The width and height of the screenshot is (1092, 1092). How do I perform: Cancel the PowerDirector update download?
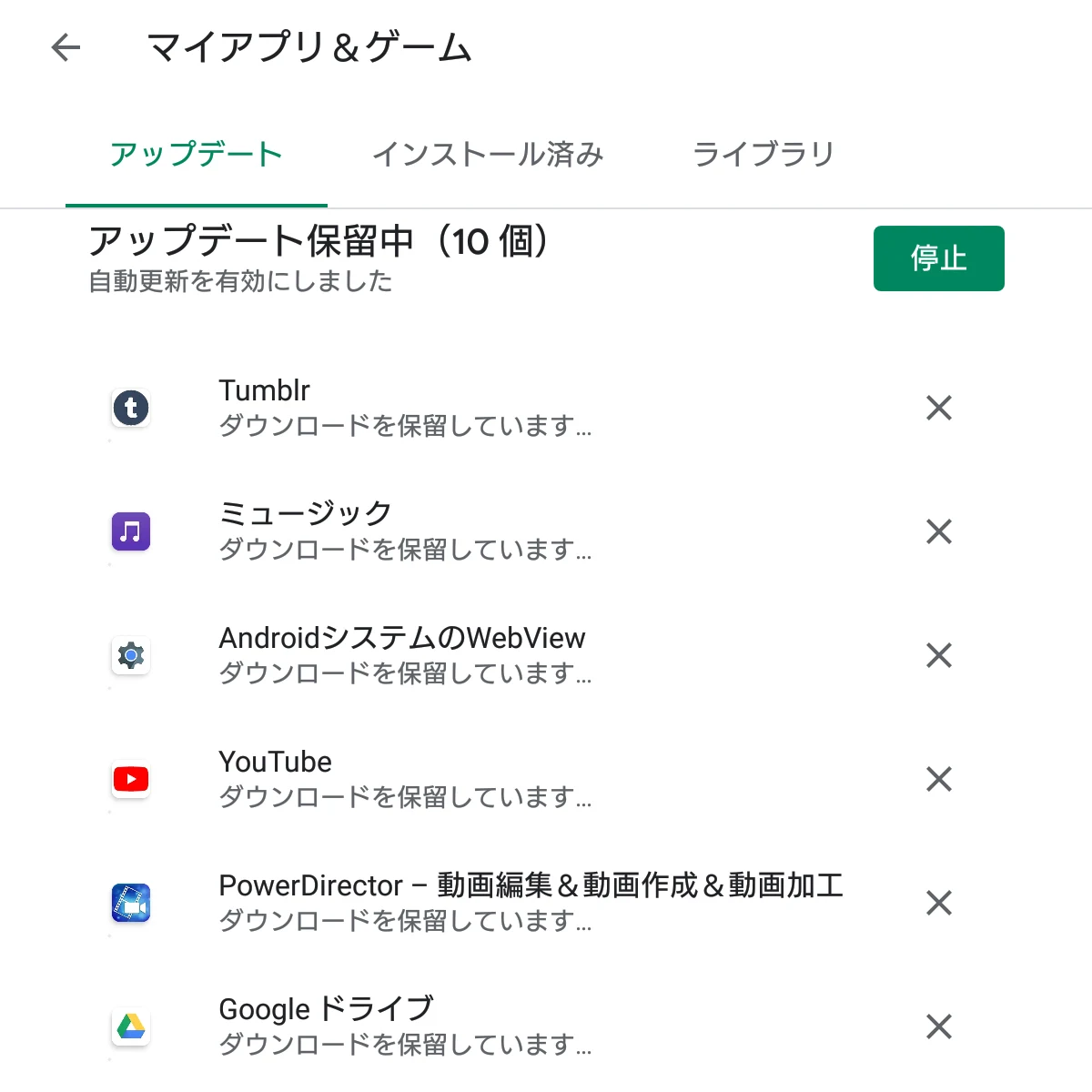tap(938, 903)
